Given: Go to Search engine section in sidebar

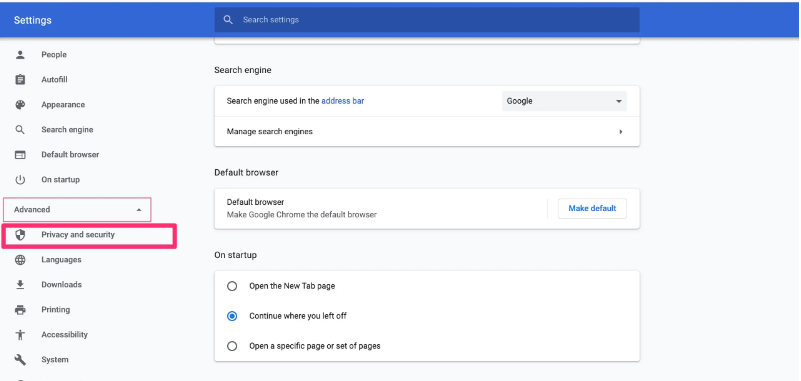Looking at the screenshot, I should click(67, 130).
